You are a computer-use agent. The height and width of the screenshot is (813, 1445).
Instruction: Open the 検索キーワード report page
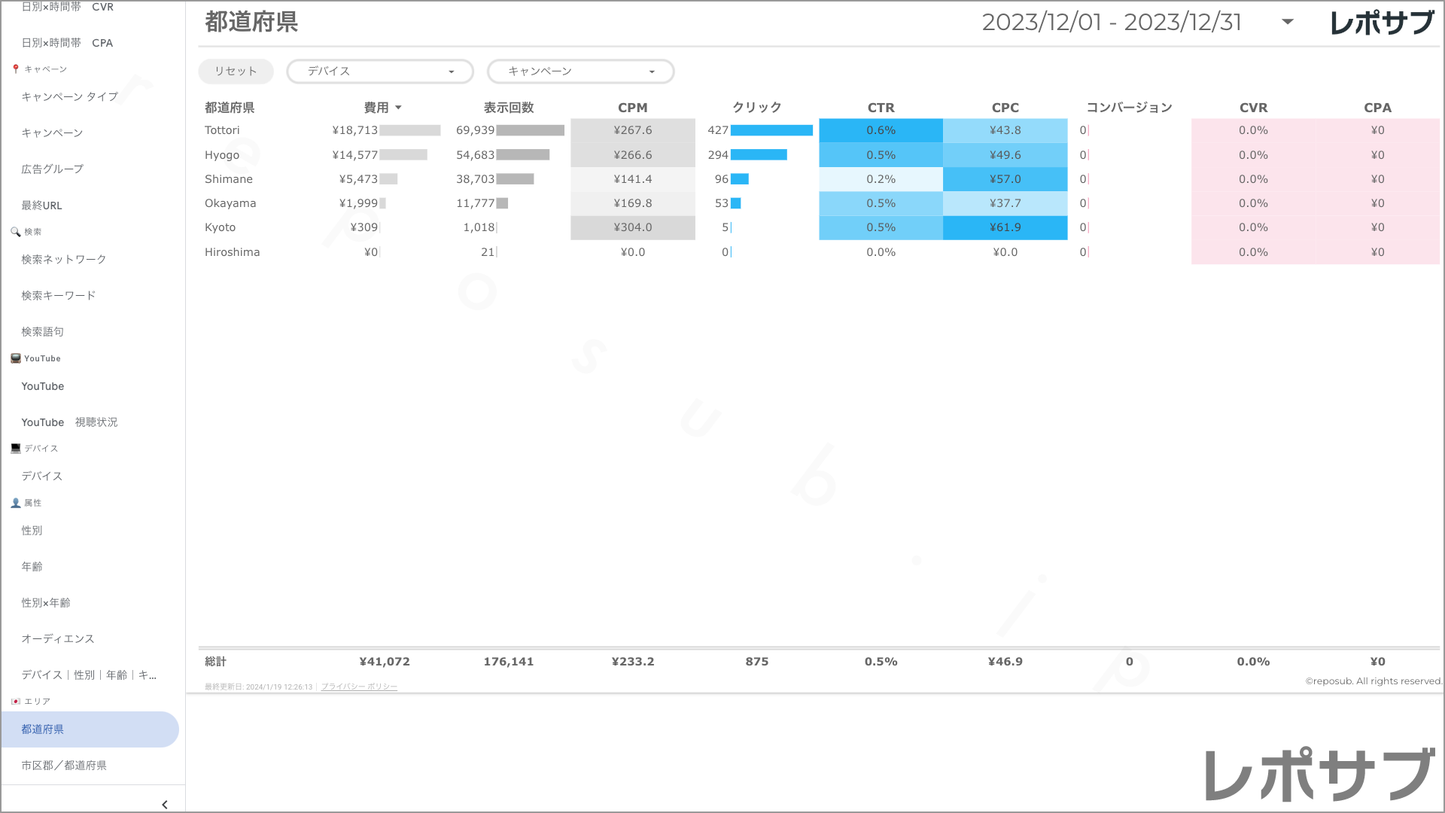(59, 296)
